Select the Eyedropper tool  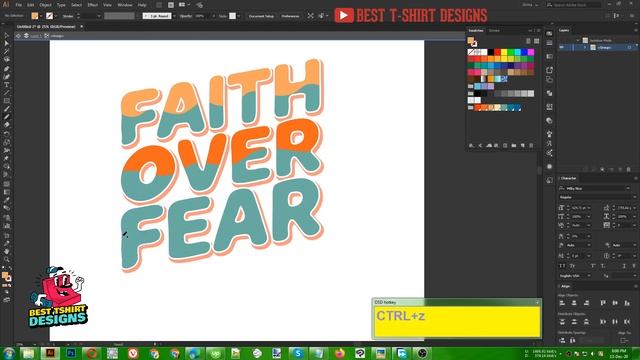coord(7,200)
